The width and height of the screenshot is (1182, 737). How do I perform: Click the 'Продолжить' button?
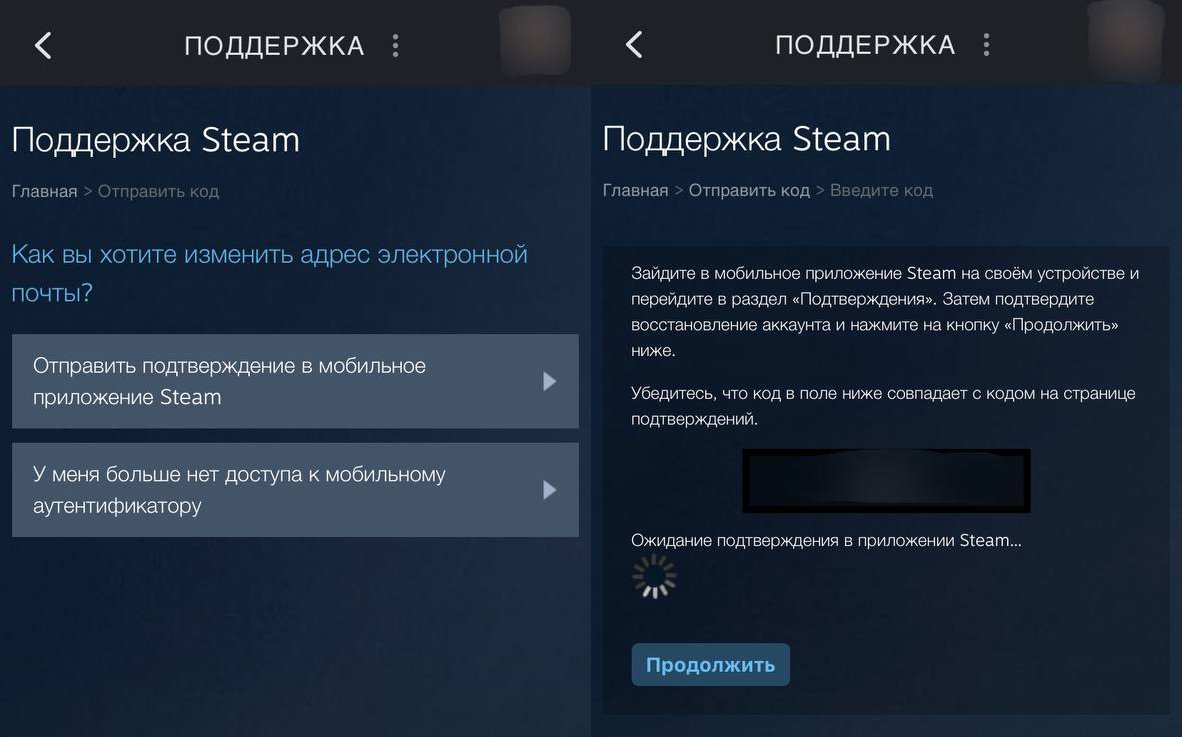pyautogui.click(x=710, y=665)
